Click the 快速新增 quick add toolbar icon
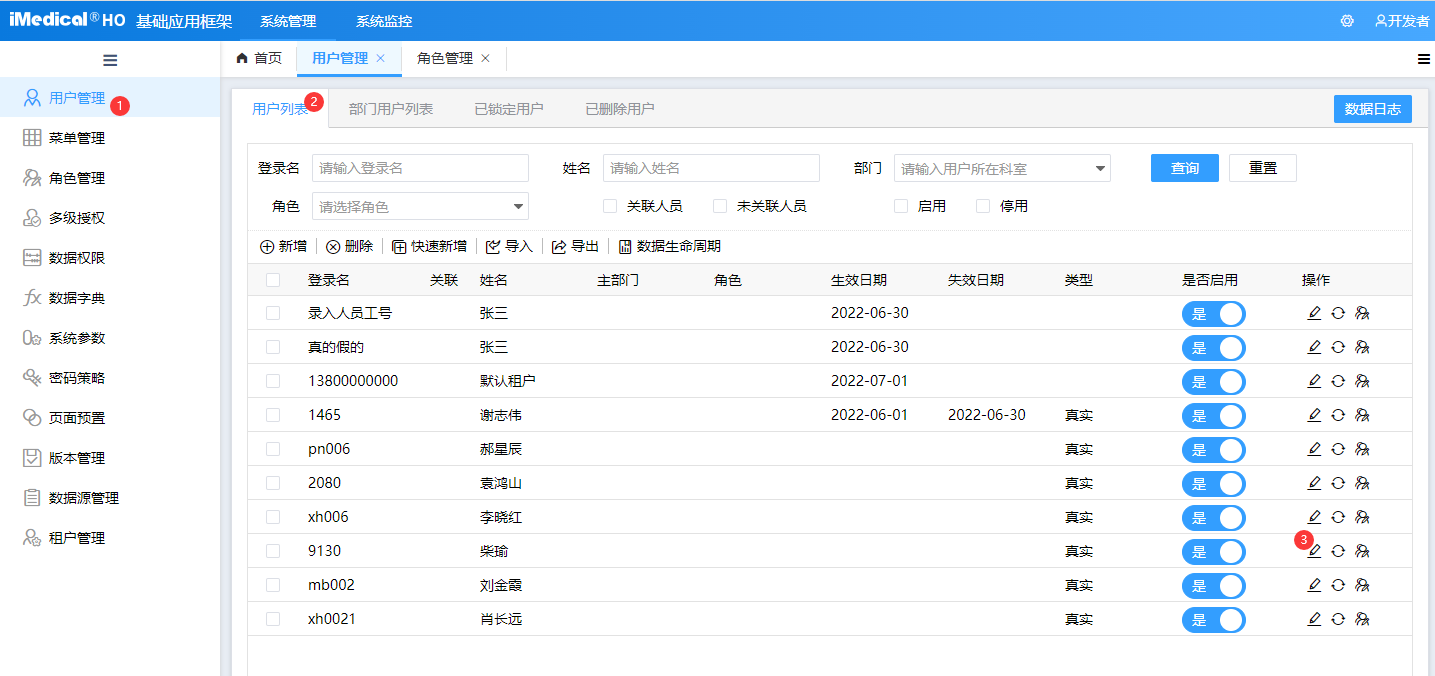Screen dimensions: 1435x676 pyautogui.click(x=429, y=245)
